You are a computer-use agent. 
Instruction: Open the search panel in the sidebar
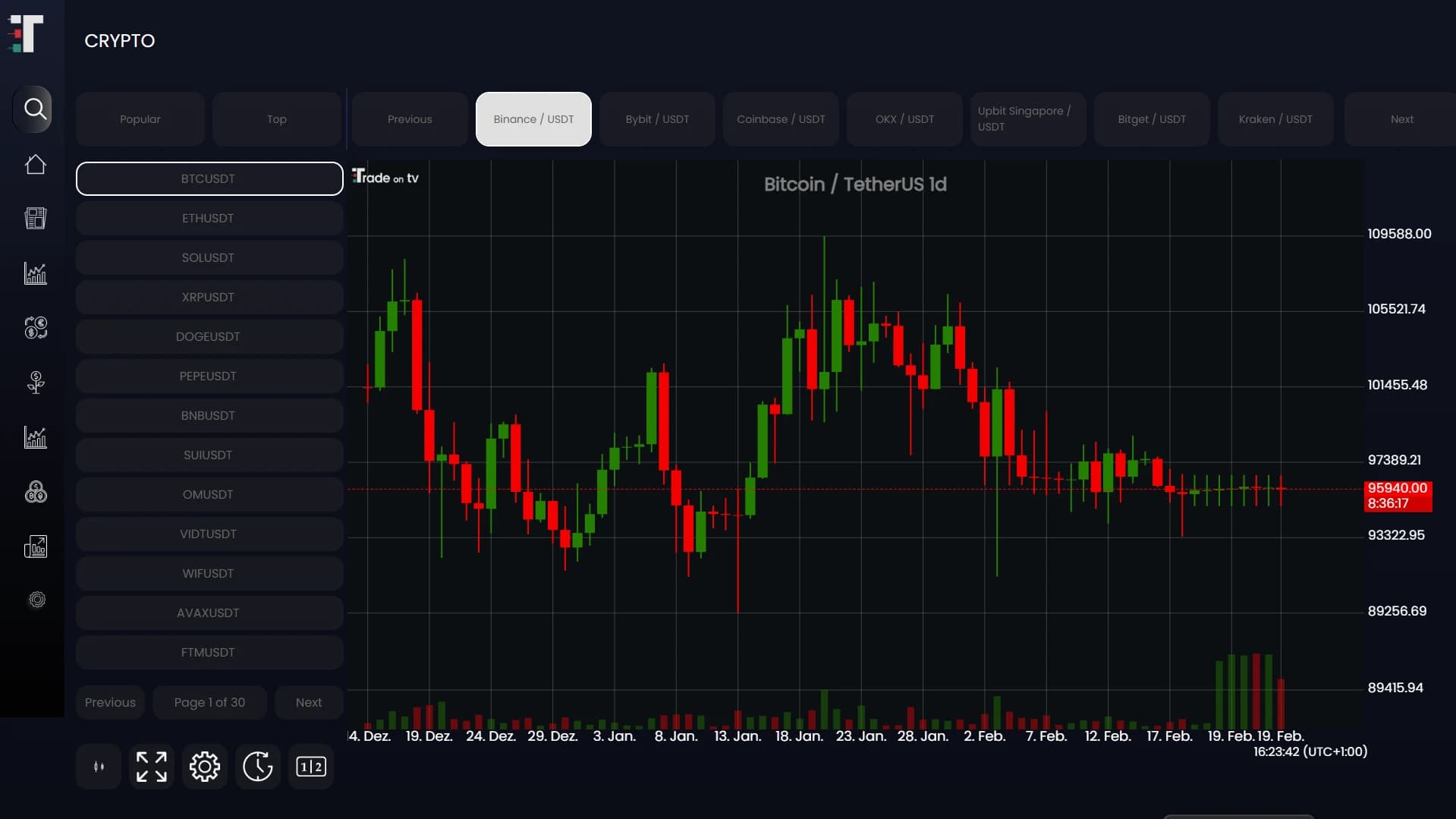click(x=35, y=109)
